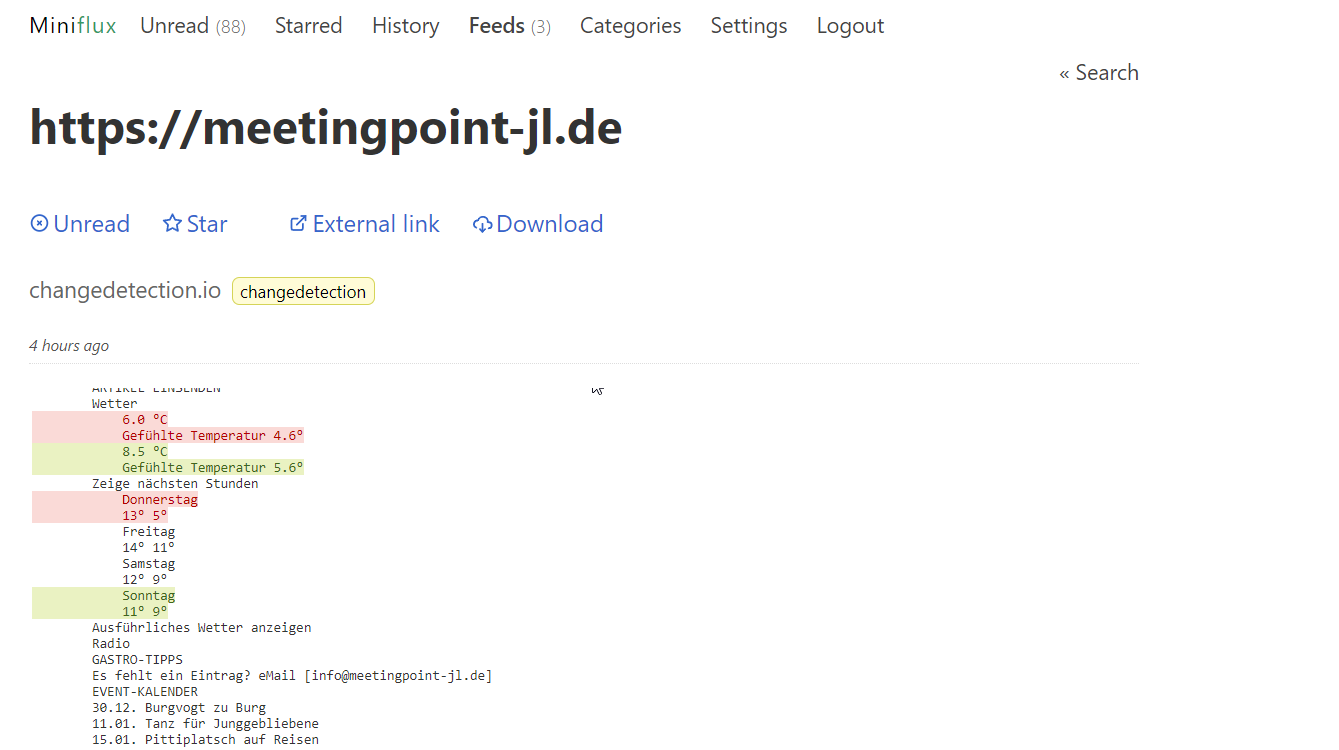Screen dimensions: 1339x750
Task: Click the changedetection category tag
Action: tap(303, 292)
